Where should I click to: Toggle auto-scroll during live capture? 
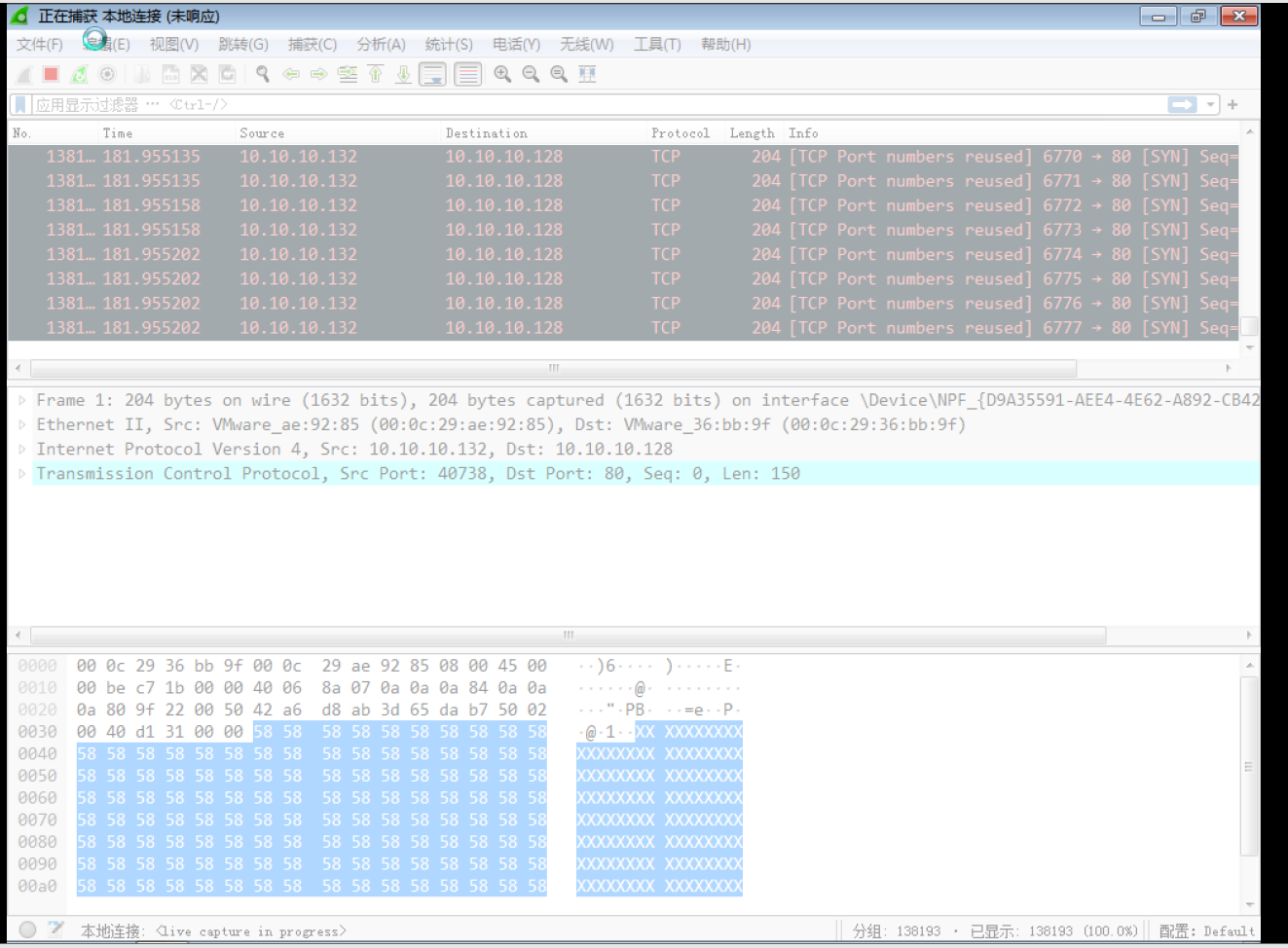click(432, 74)
